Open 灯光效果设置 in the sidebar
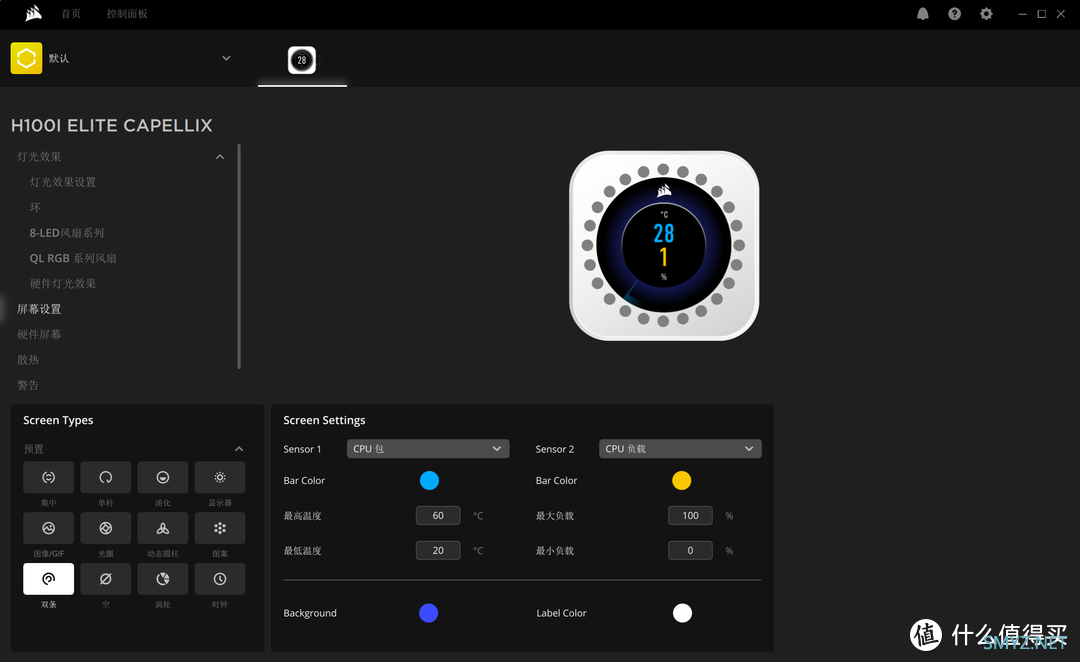Screen dimensions: 1080x662 (x=63, y=182)
